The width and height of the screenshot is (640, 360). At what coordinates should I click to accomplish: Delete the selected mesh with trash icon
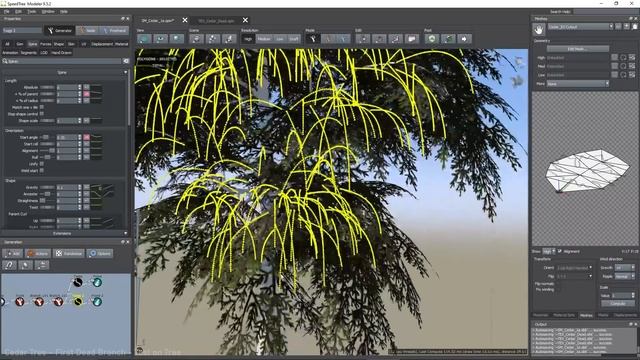click(635, 27)
